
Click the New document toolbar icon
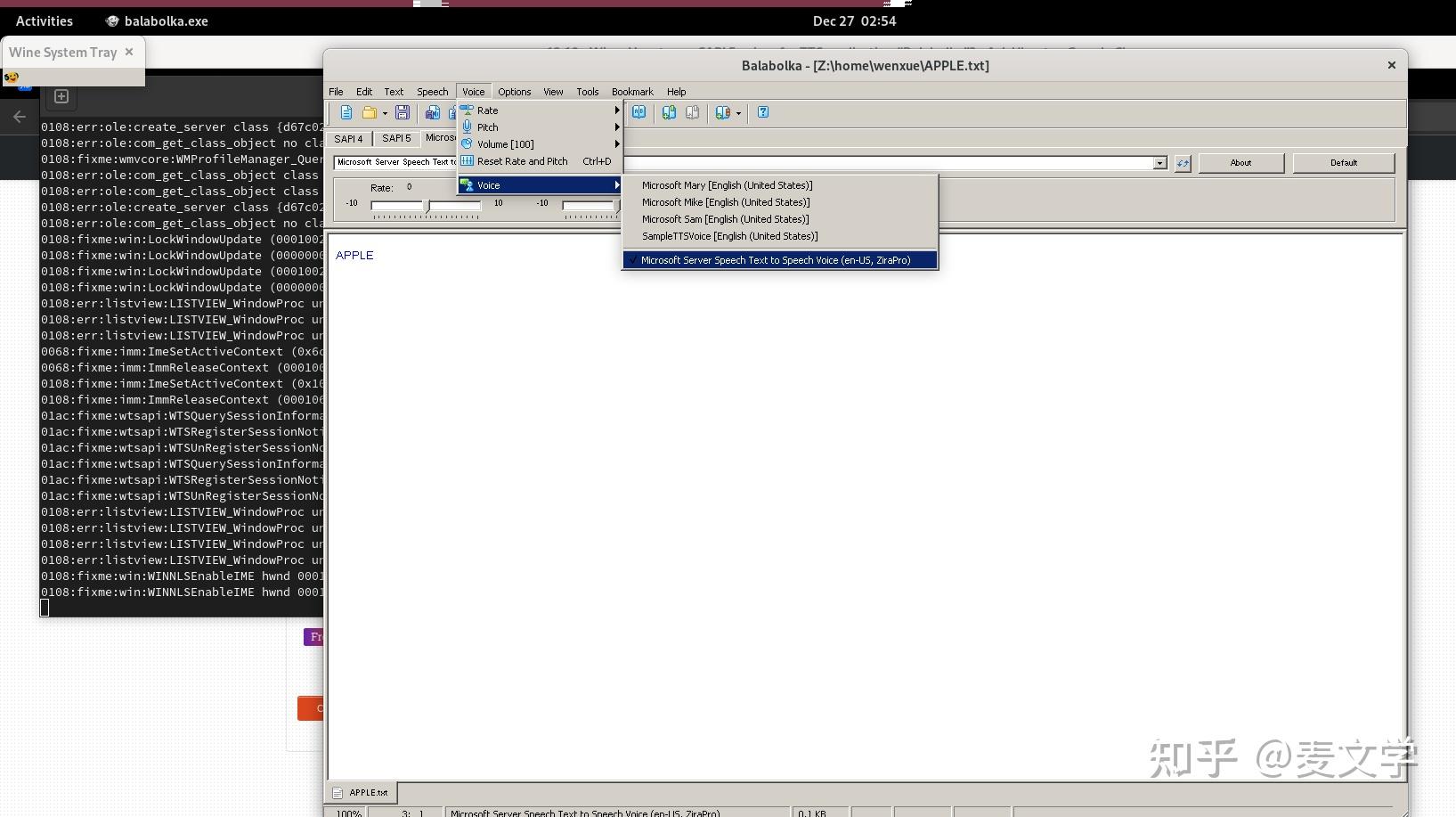346,112
